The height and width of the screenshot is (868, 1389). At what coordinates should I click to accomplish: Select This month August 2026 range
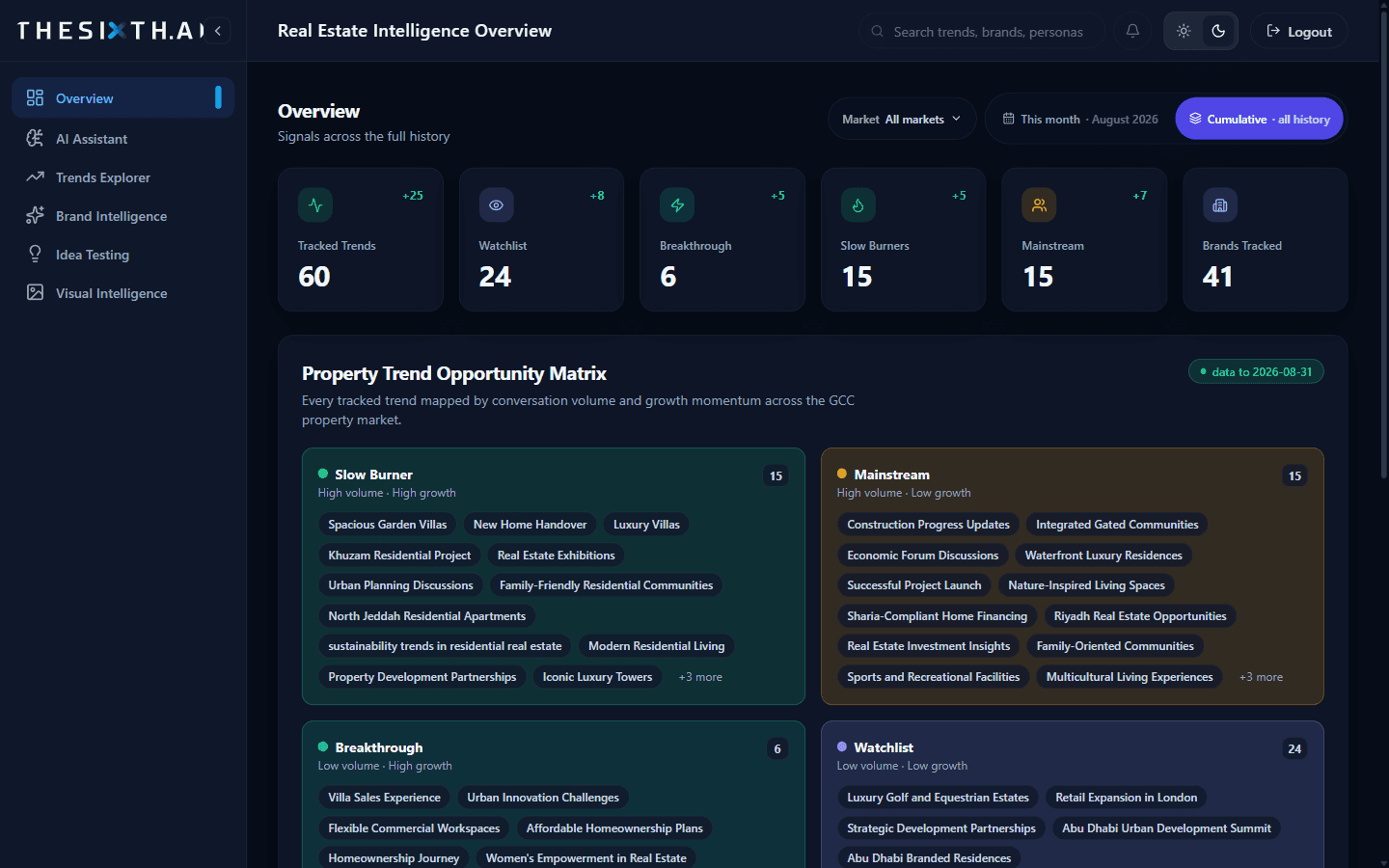tap(1080, 119)
